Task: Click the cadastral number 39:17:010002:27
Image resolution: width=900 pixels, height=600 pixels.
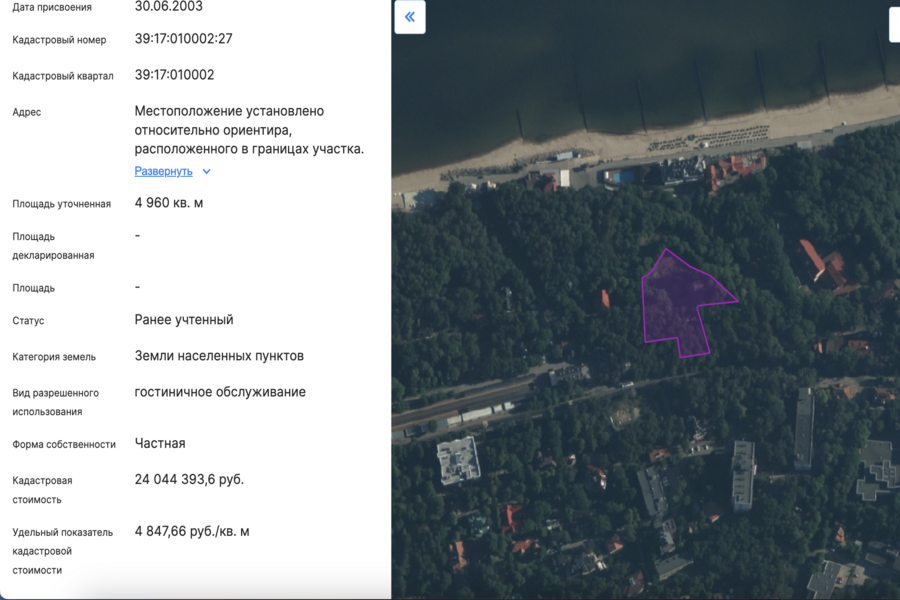Action: (183, 39)
